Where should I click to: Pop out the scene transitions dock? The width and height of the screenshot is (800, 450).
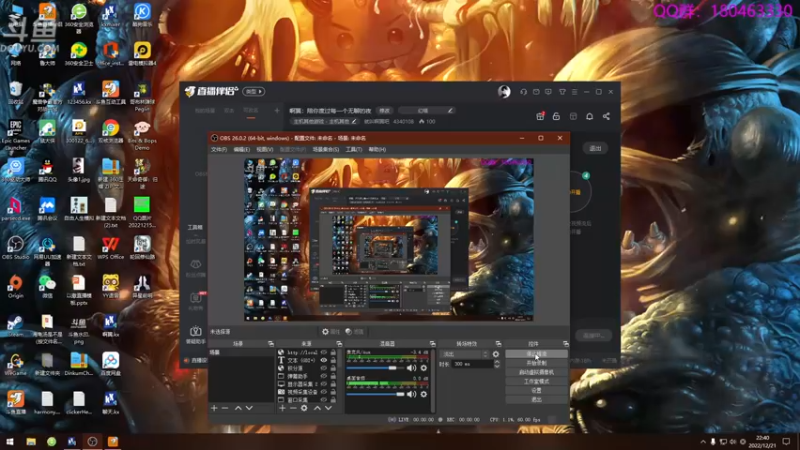[x=498, y=344]
